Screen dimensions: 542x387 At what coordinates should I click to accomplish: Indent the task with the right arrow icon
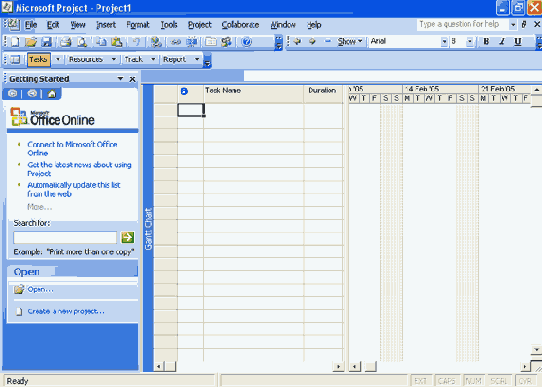[x=312, y=41]
